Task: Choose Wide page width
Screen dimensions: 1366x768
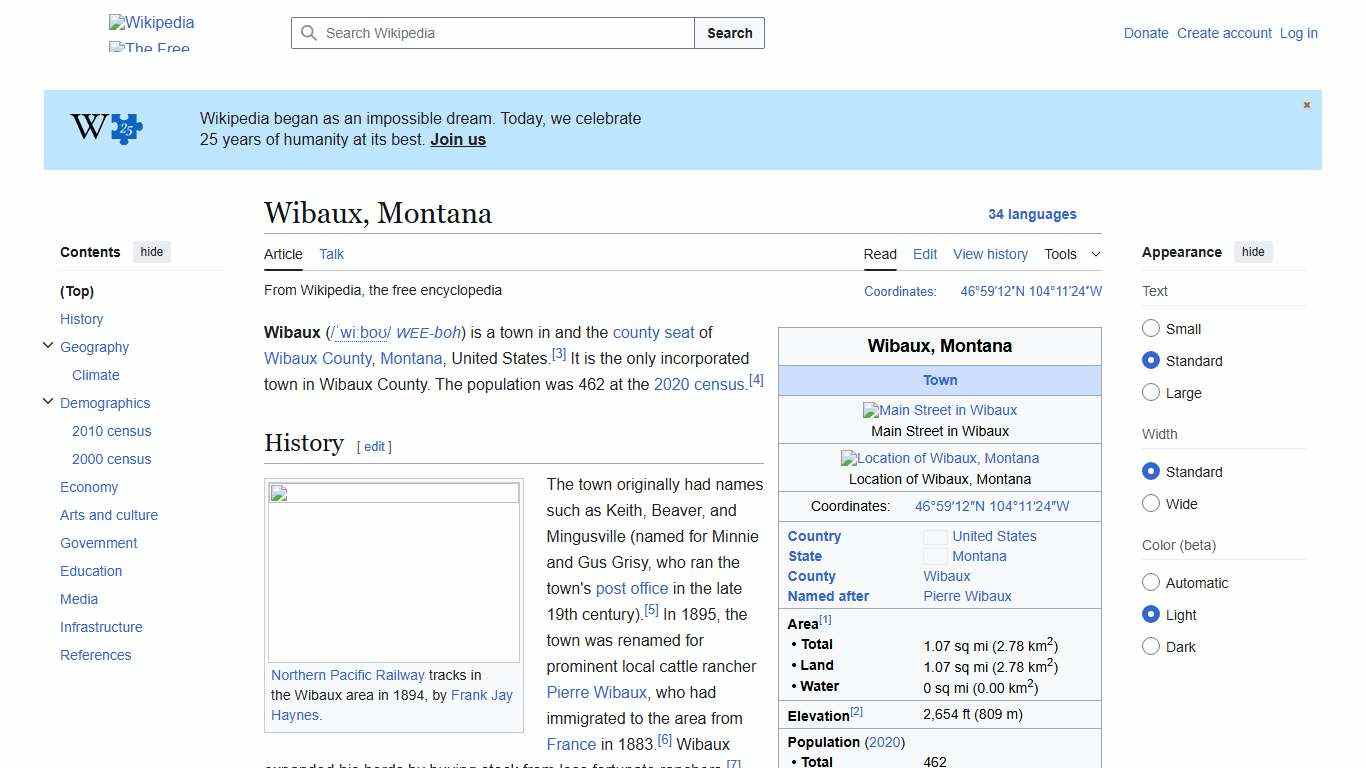Action: click(1151, 503)
